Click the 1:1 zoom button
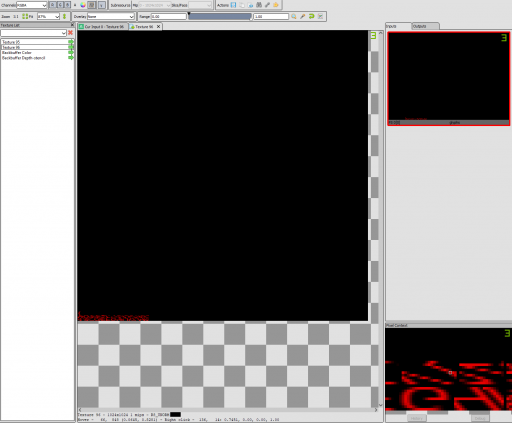Screen dimensions: 512x423 click(x=16, y=16)
